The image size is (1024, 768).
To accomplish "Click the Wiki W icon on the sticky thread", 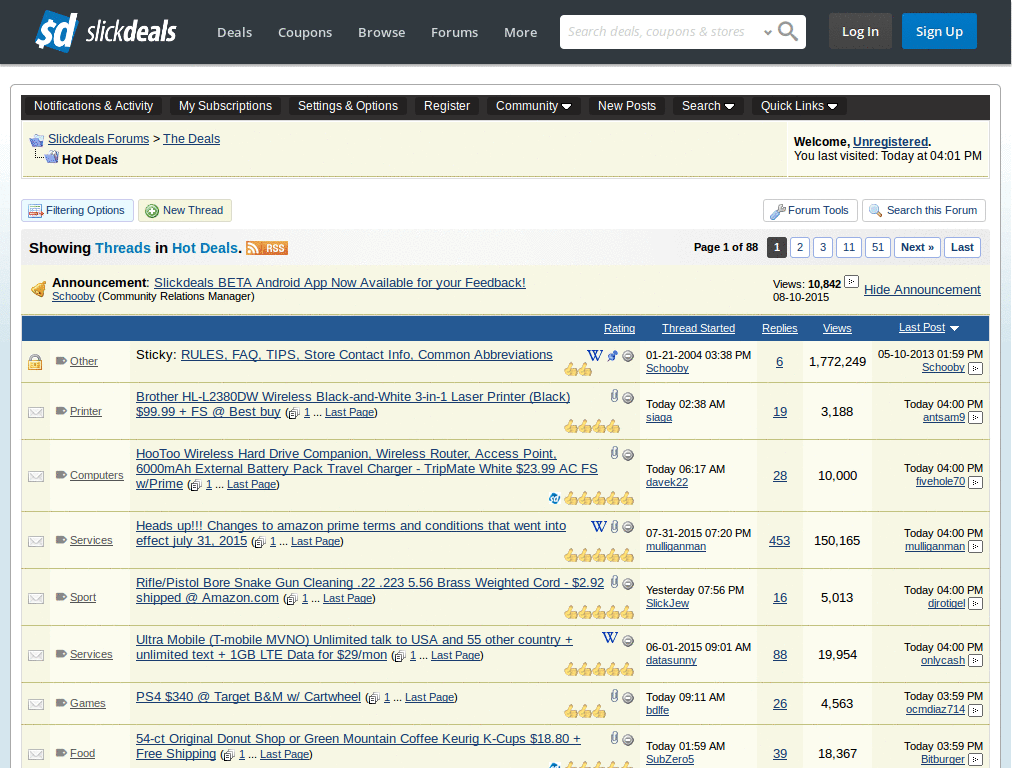I will click(x=595, y=354).
